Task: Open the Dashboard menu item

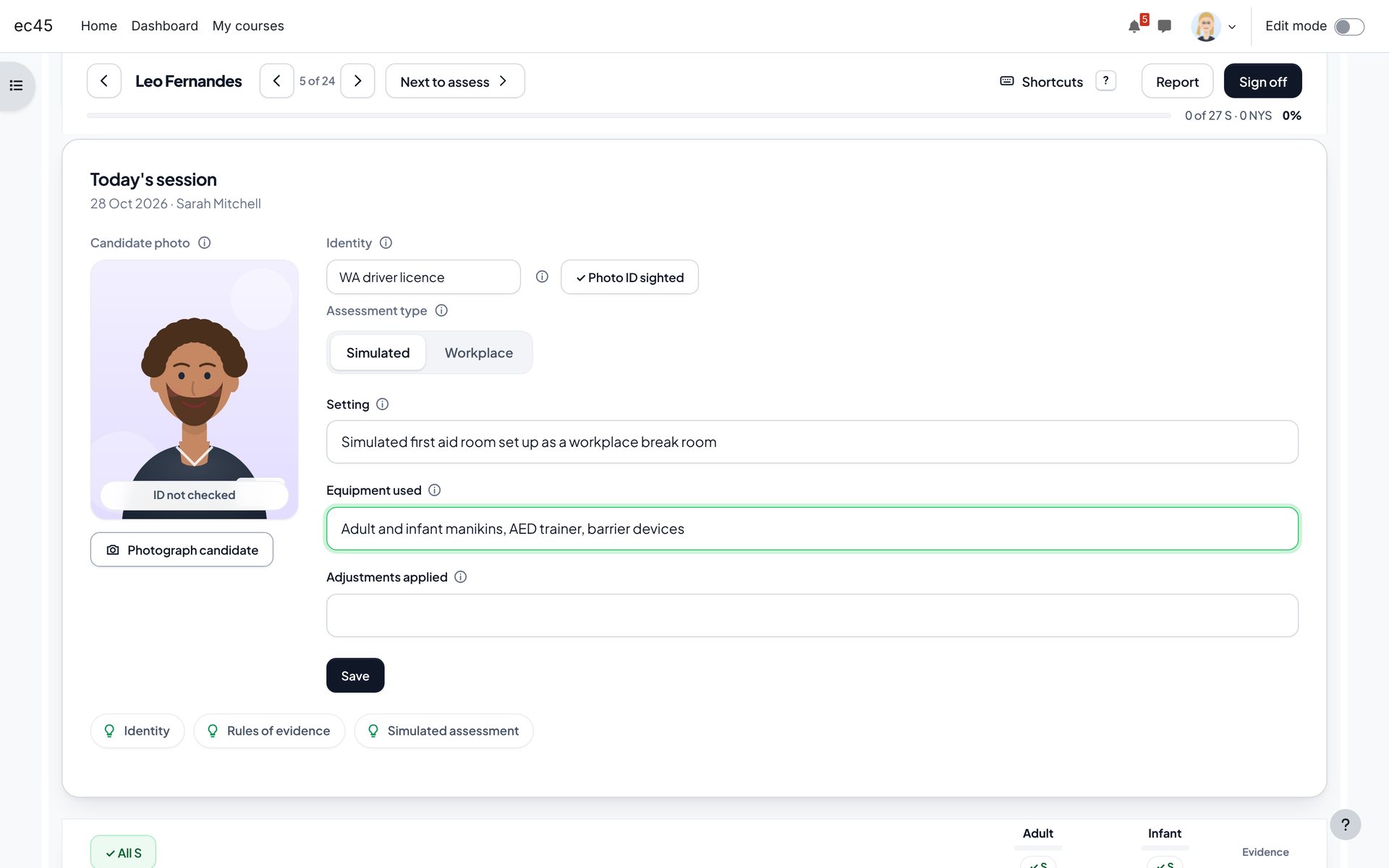Action: pyautogui.click(x=165, y=26)
